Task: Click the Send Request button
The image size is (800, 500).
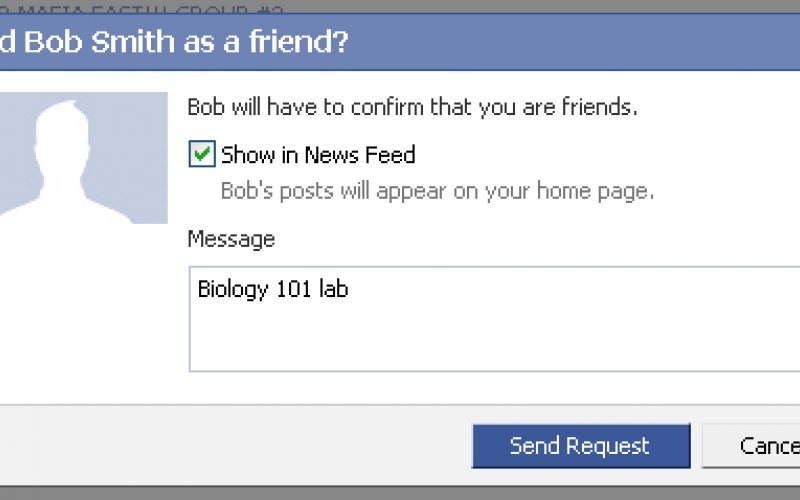Action: [580, 446]
